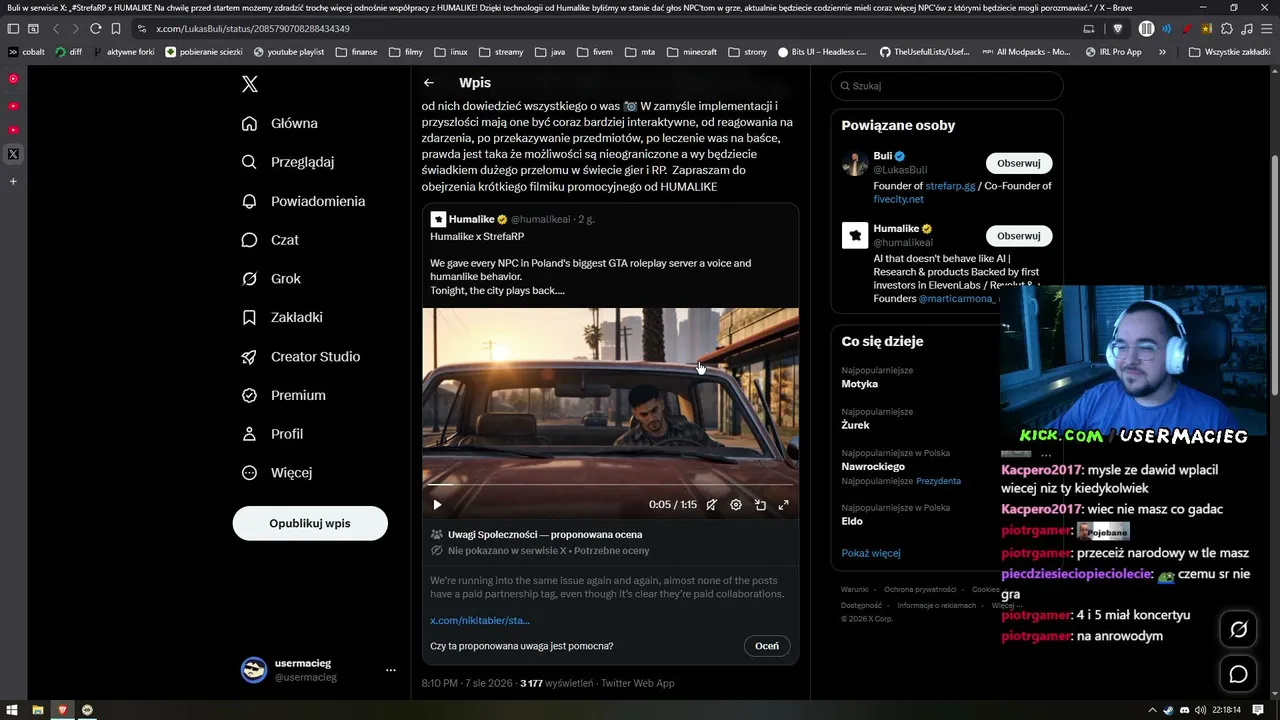The width and height of the screenshot is (1280, 720).
Task: Expand the Więcej menu
Action: pos(277,472)
